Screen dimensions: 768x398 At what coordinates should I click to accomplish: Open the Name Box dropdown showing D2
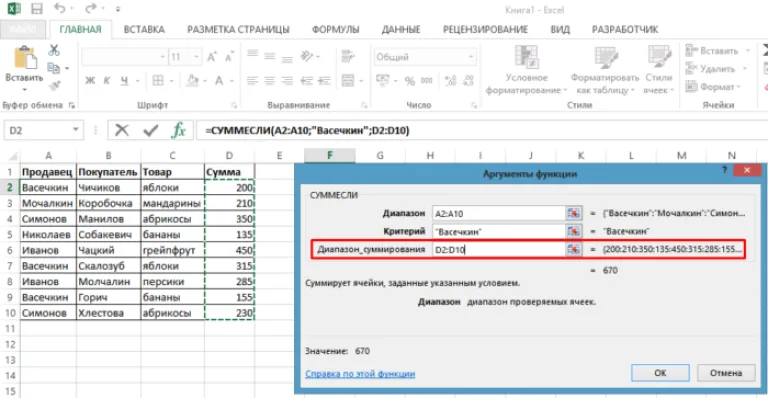click(x=76, y=130)
